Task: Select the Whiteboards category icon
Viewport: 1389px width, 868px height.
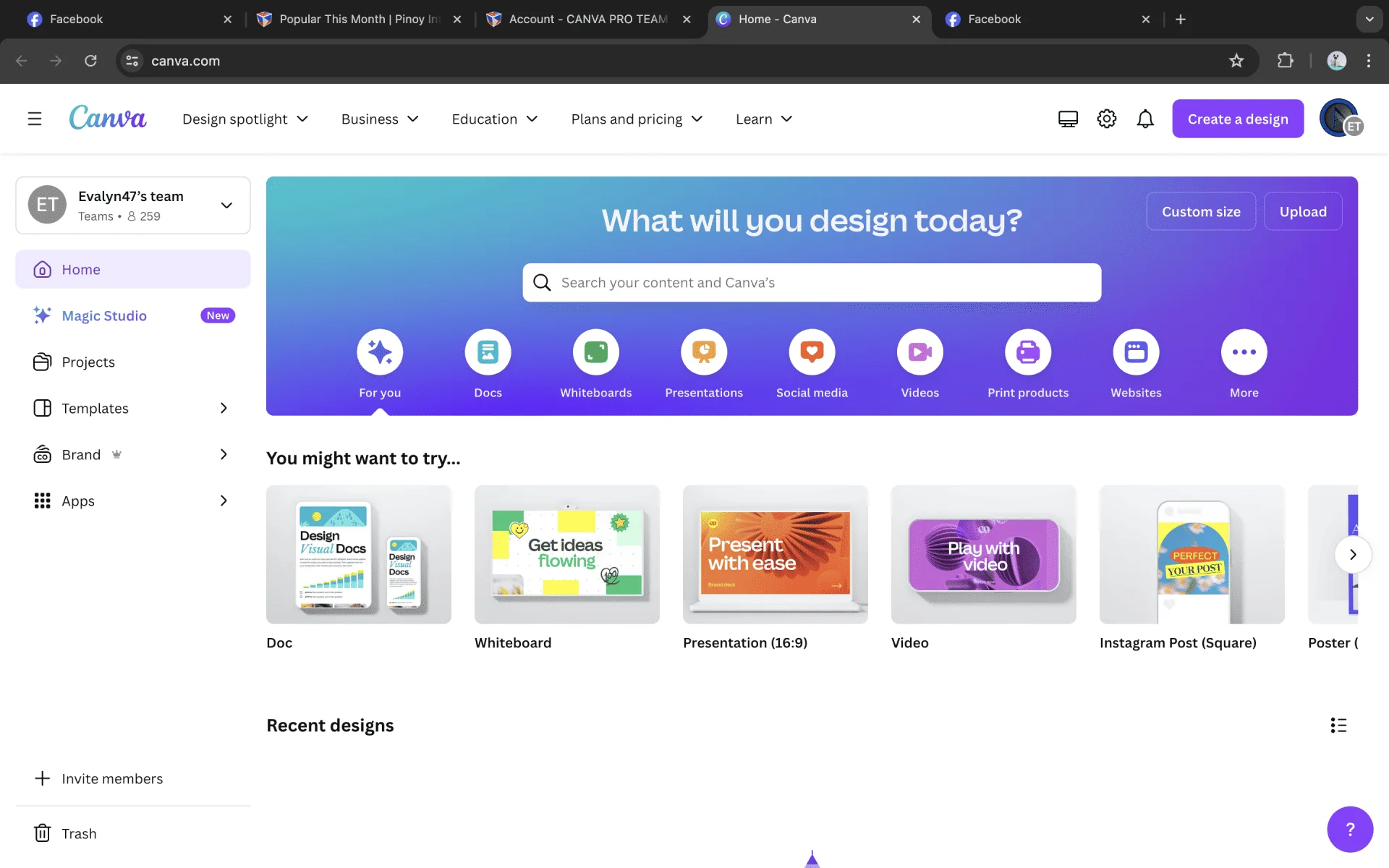Action: [596, 352]
